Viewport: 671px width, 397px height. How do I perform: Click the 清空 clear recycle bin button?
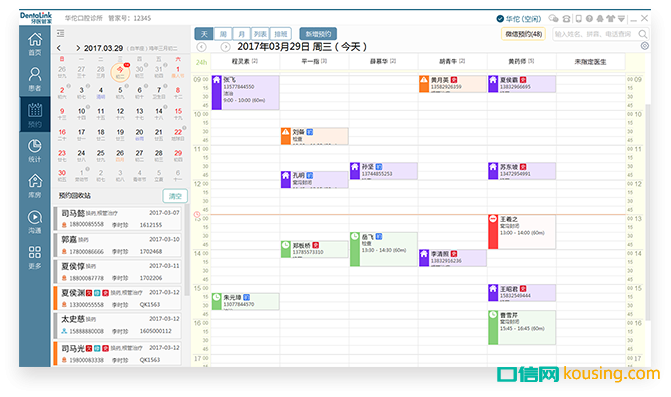(175, 196)
